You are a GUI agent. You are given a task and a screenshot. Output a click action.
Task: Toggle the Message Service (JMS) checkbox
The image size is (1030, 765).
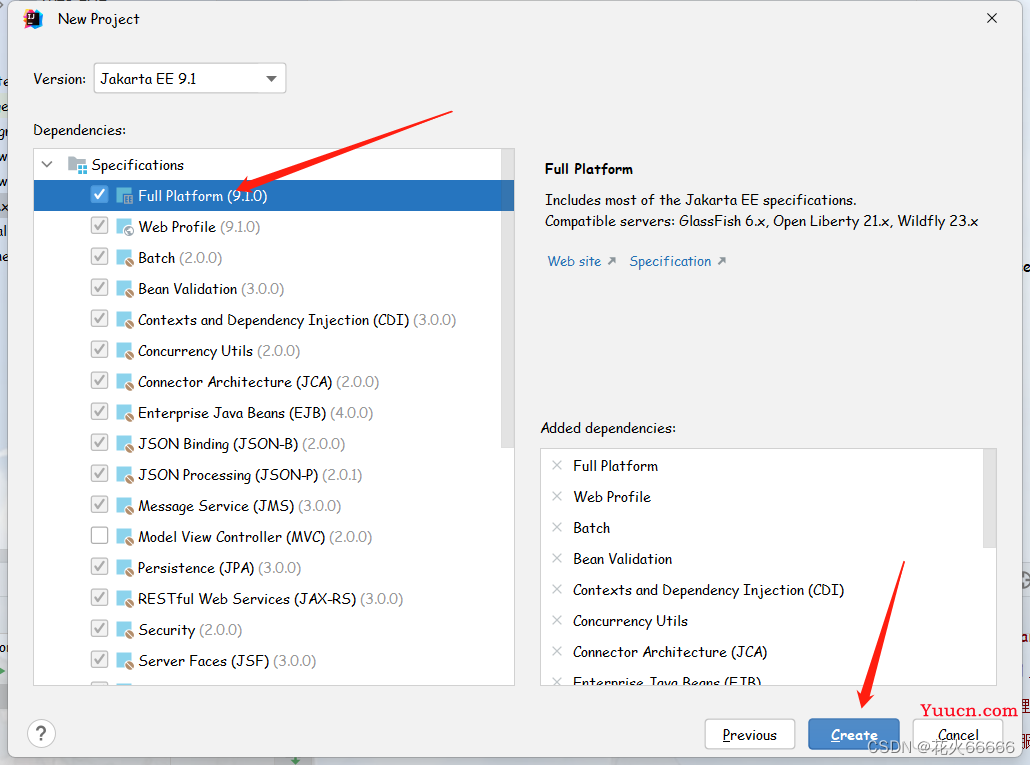[x=99, y=505]
